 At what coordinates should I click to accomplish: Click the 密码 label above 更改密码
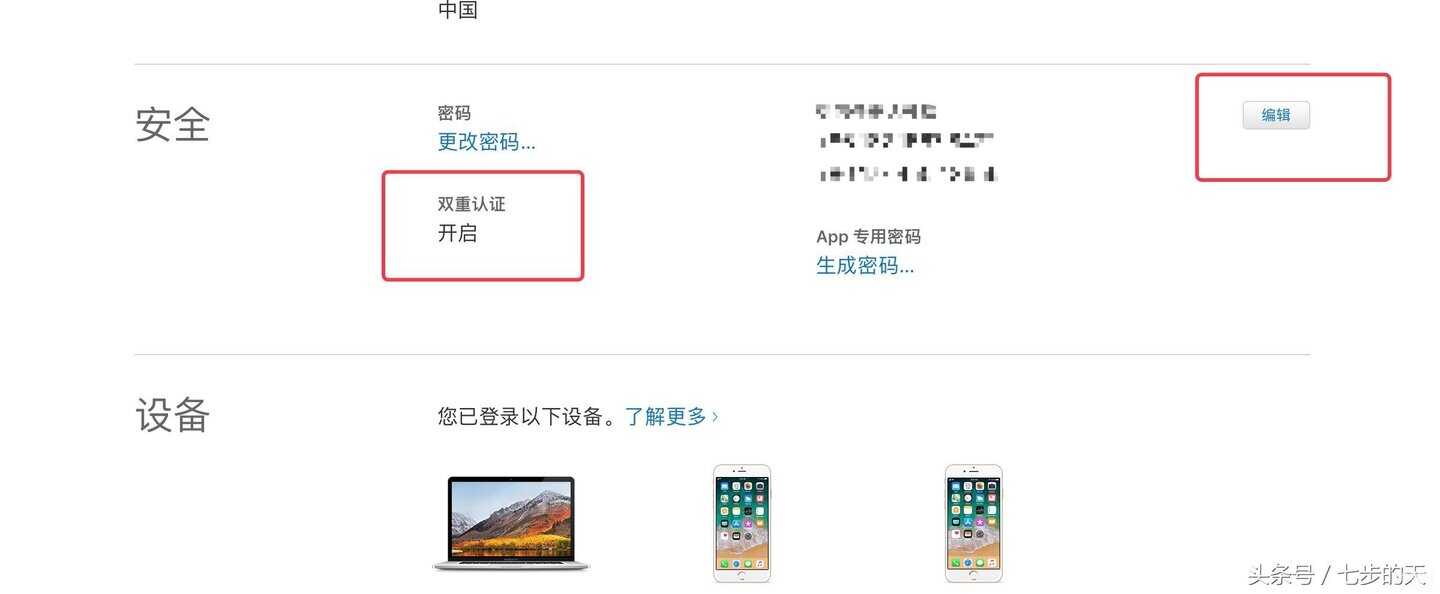click(x=454, y=113)
